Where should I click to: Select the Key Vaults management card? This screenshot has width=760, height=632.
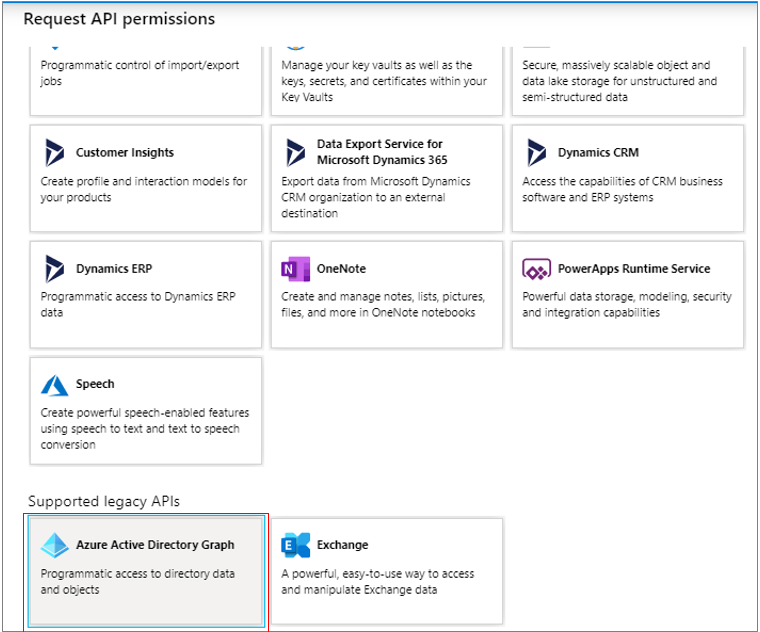[x=387, y=81]
